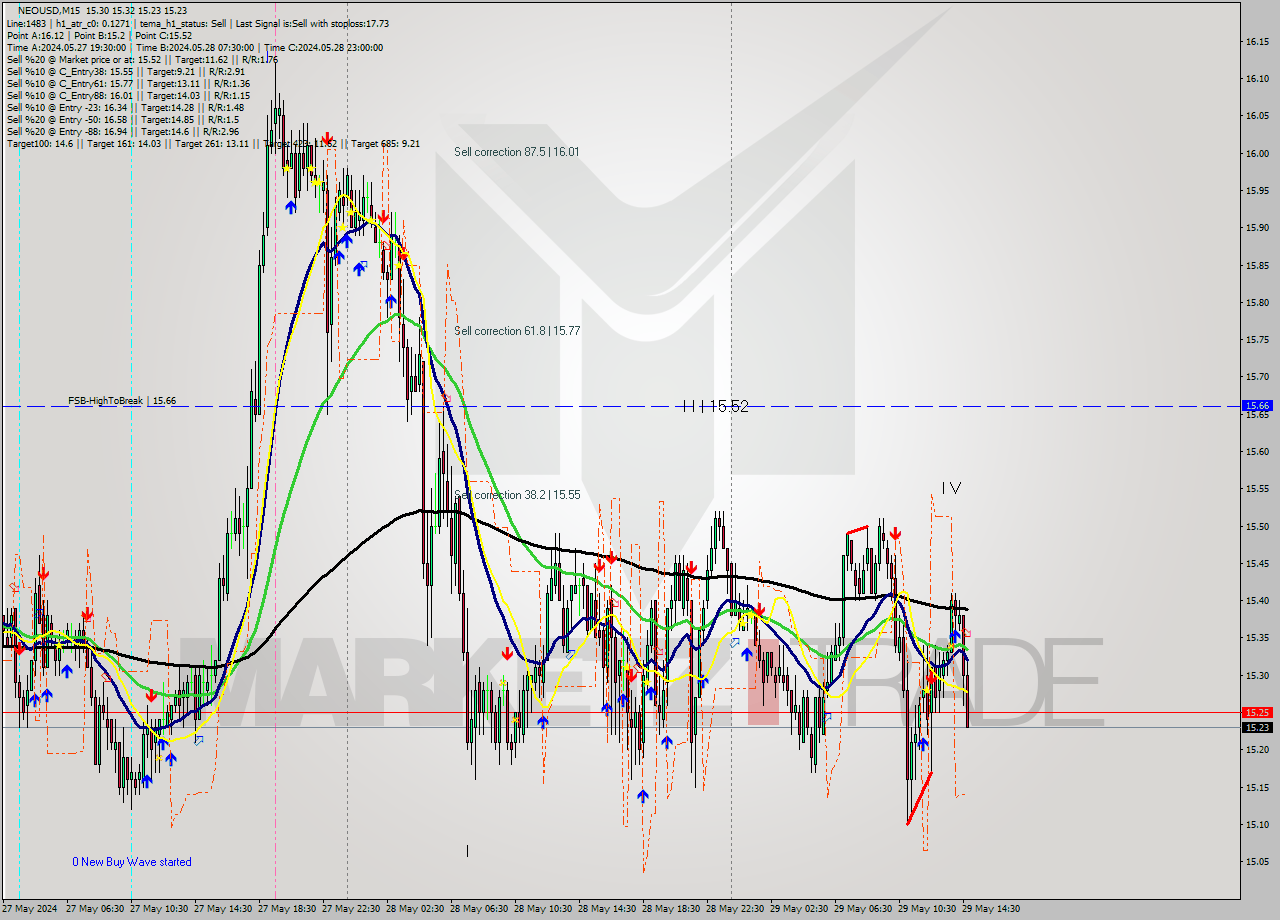This screenshot has height=920, width=1280.
Task: Click the '28 May 14:30' time label
Action: (x=606, y=909)
